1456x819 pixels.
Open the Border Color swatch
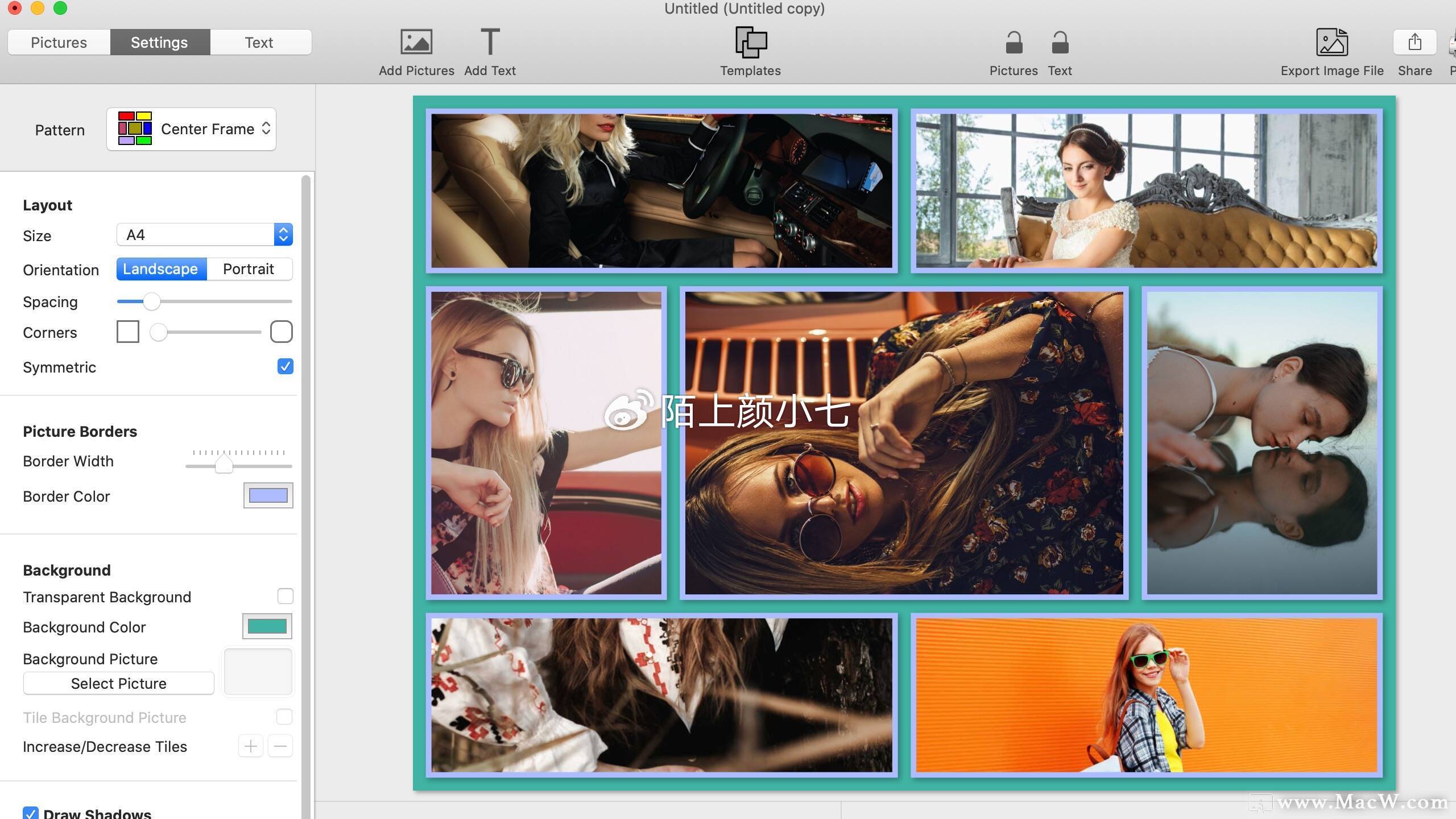point(268,495)
